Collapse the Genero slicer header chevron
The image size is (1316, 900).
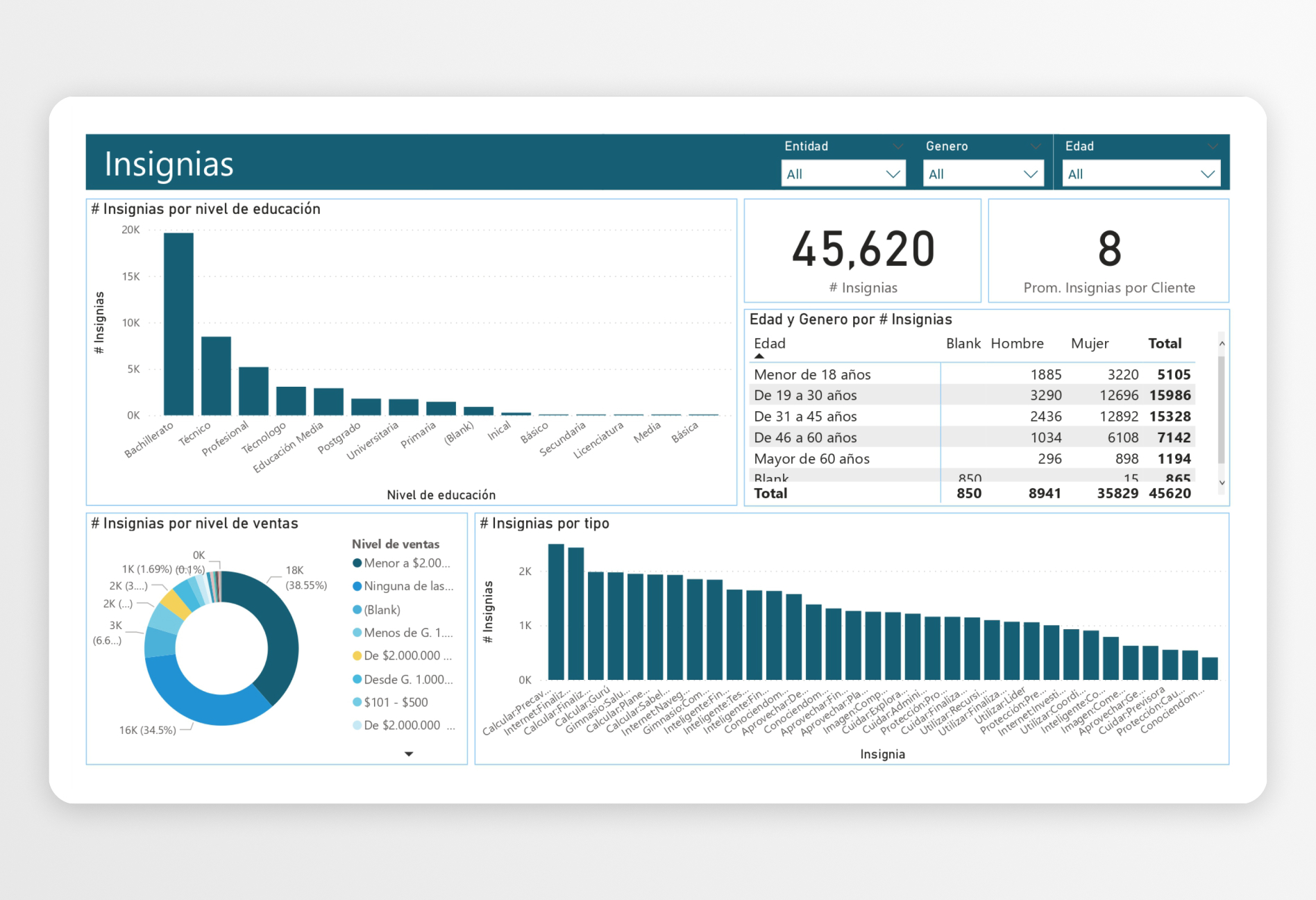coord(1036,147)
